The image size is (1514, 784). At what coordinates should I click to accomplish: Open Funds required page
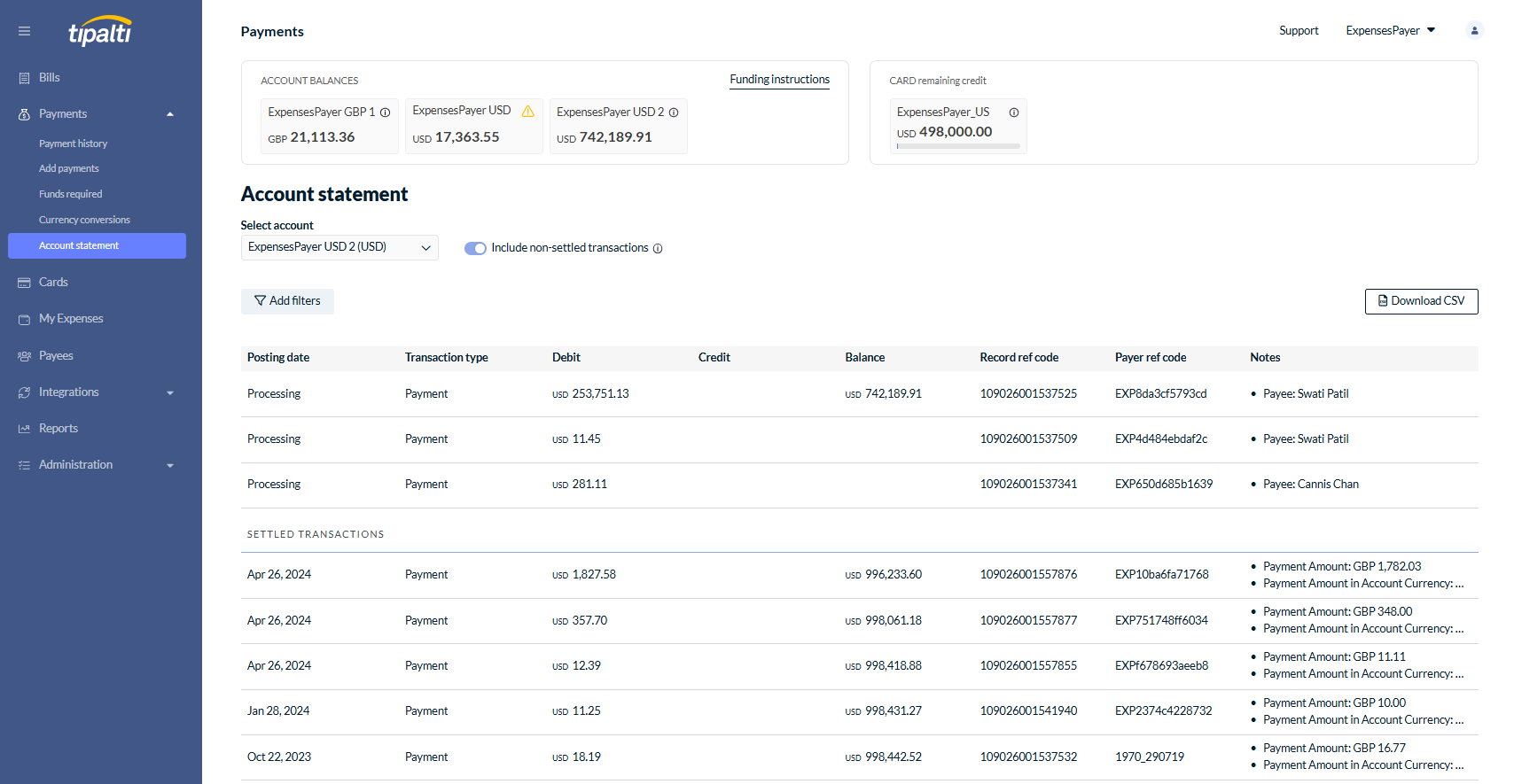[70, 194]
